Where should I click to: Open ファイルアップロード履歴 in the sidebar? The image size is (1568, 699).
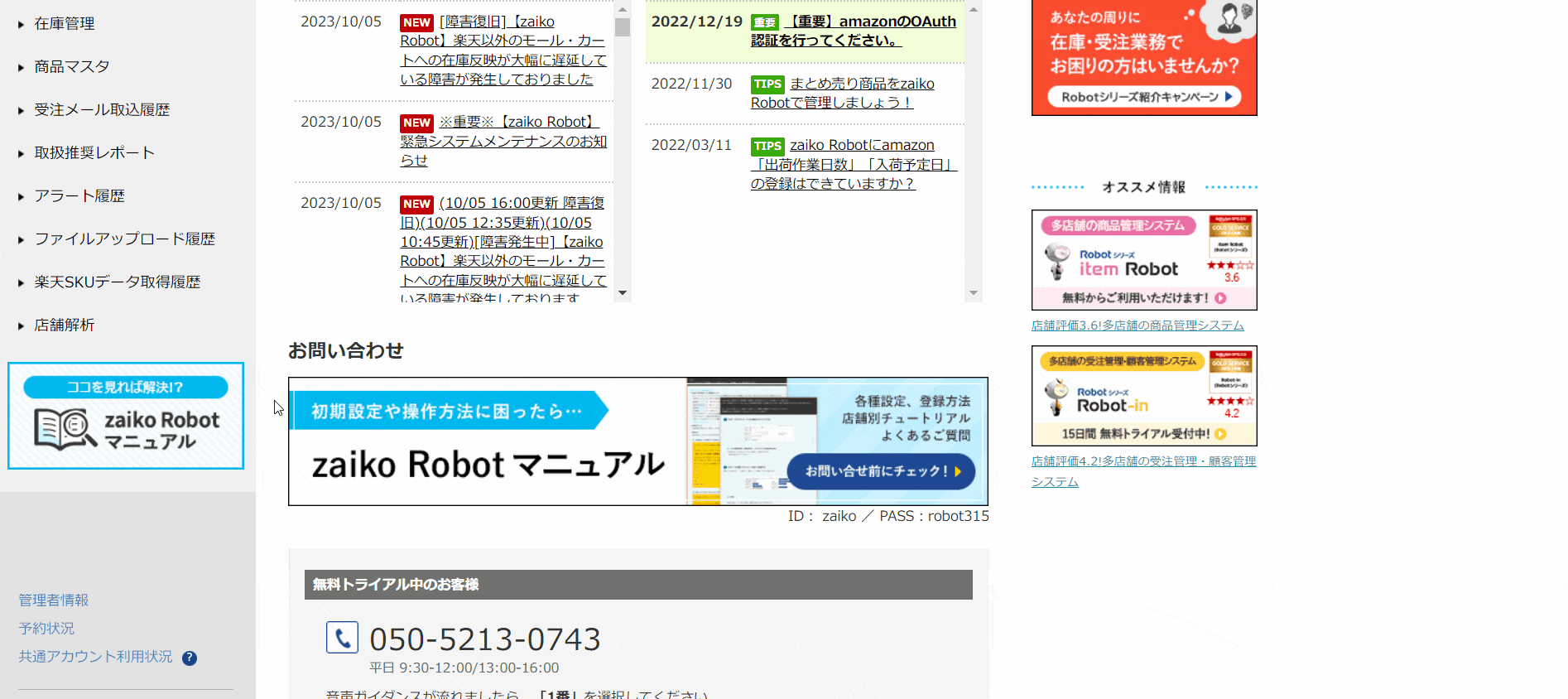pos(125,239)
